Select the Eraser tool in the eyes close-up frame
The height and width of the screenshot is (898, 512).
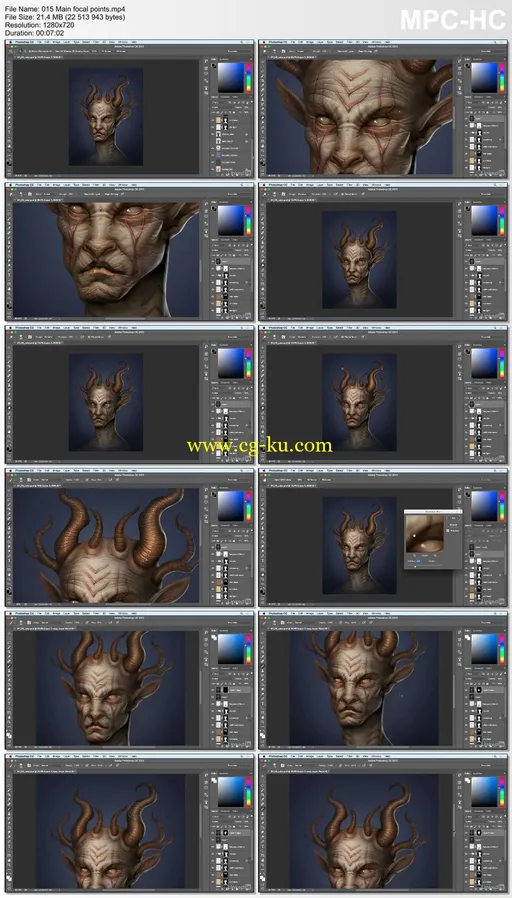[262, 108]
